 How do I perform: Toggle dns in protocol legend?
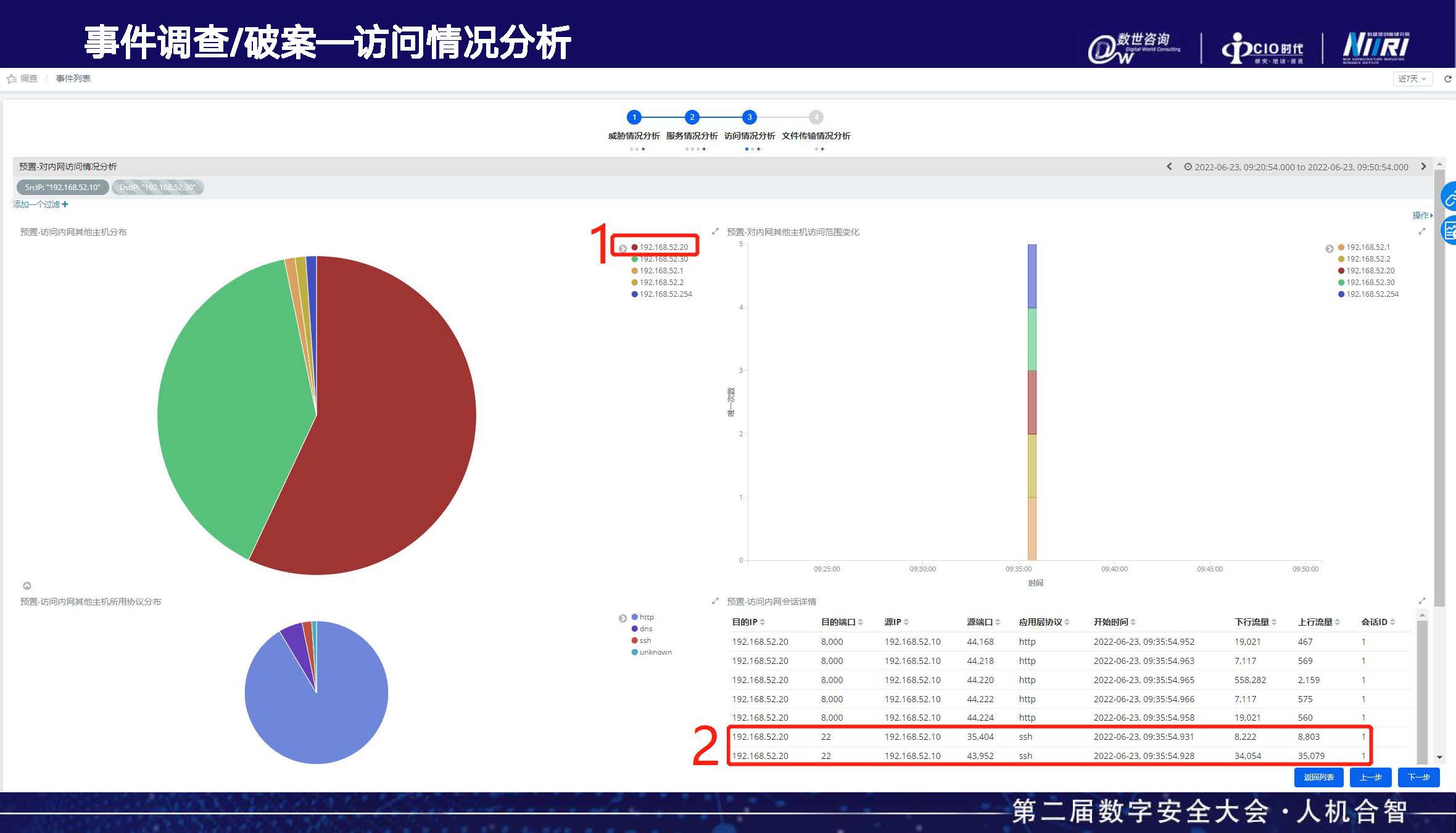[x=642, y=628]
